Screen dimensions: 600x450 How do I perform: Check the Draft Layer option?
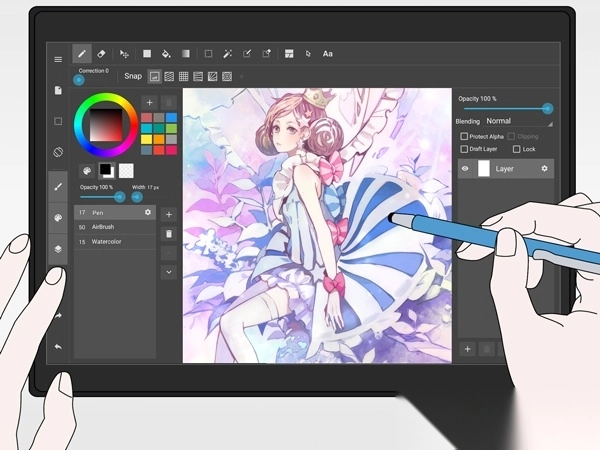pyautogui.click(x=464, y=149)
